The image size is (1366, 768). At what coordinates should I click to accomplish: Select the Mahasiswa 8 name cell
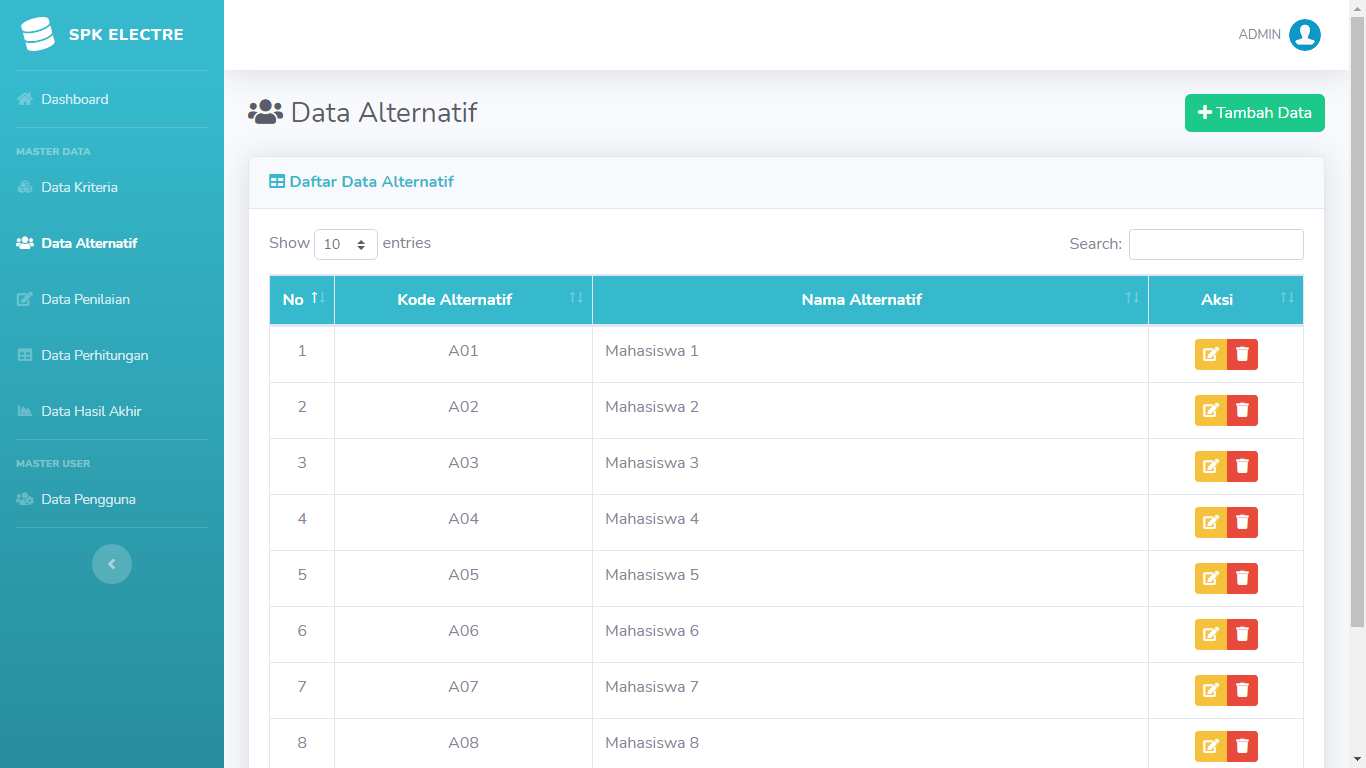pos(870,743)
